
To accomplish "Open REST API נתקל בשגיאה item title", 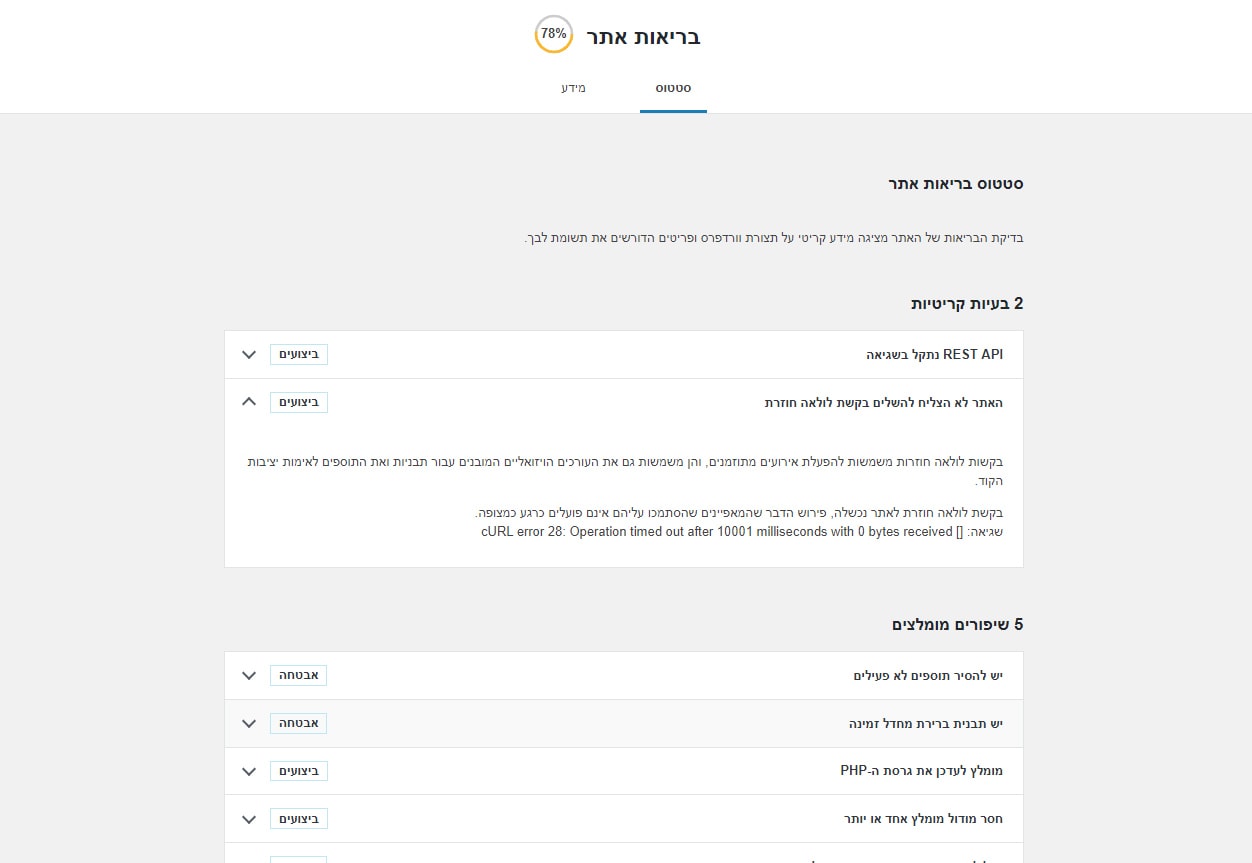I will (x=934, y=355).
